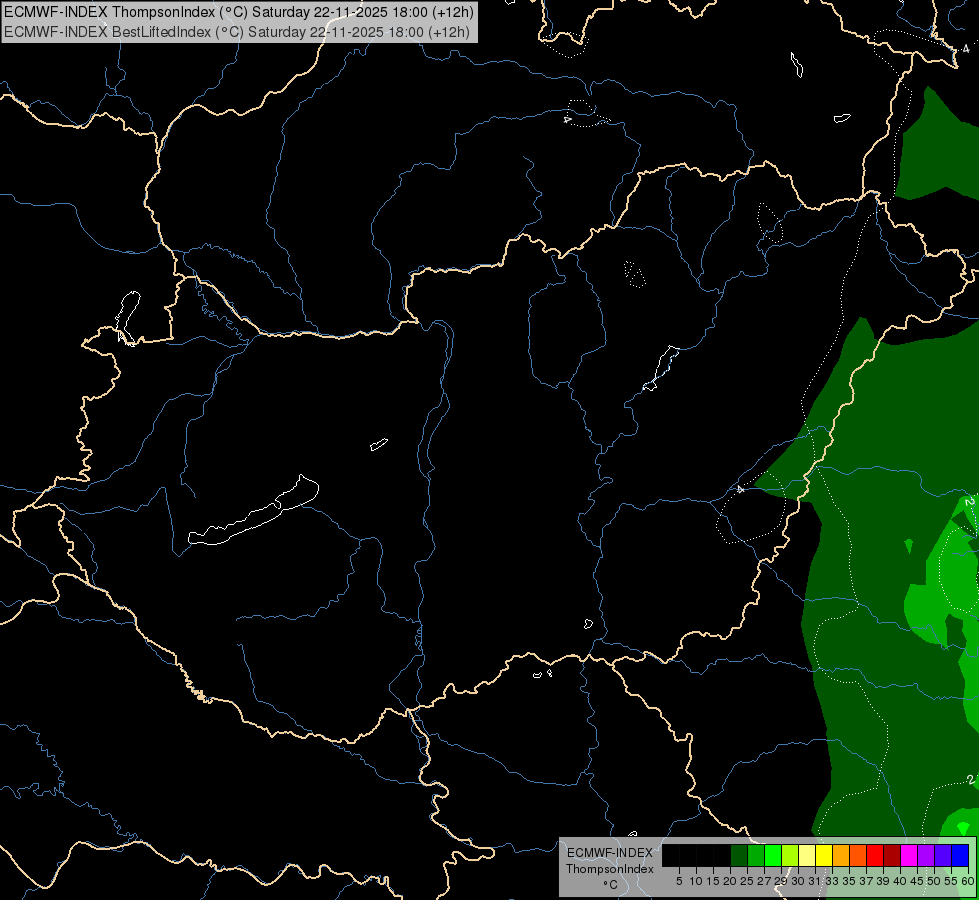The height and width of the screenshot is (900, 979).
Task: Select the pure yellow 31-33 legend swatch
Action: 824,855
